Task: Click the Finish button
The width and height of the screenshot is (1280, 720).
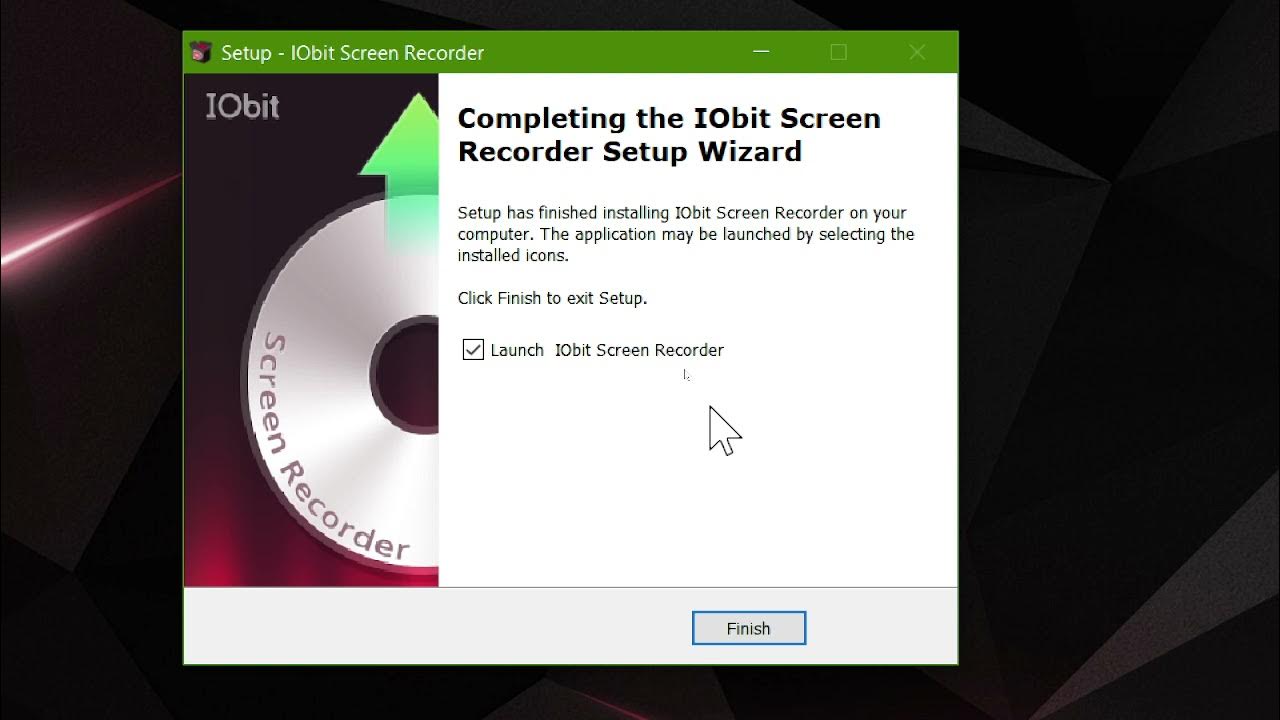Action: (x=749, y=628)
